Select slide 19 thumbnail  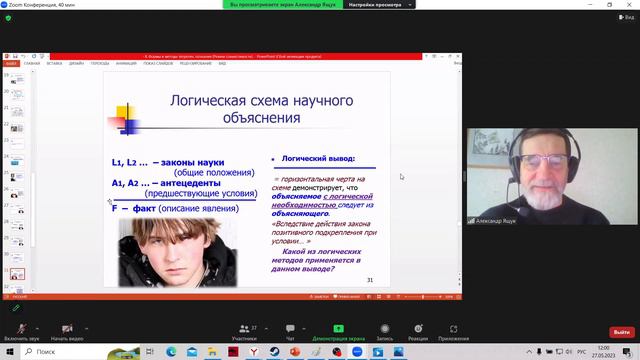pos(17,78)
